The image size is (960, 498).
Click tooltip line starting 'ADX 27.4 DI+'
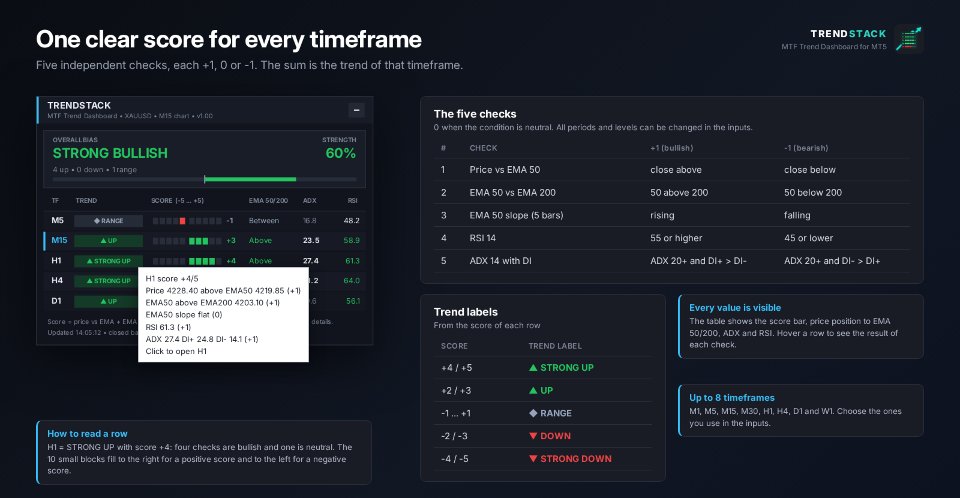click(x=202, y=339)
